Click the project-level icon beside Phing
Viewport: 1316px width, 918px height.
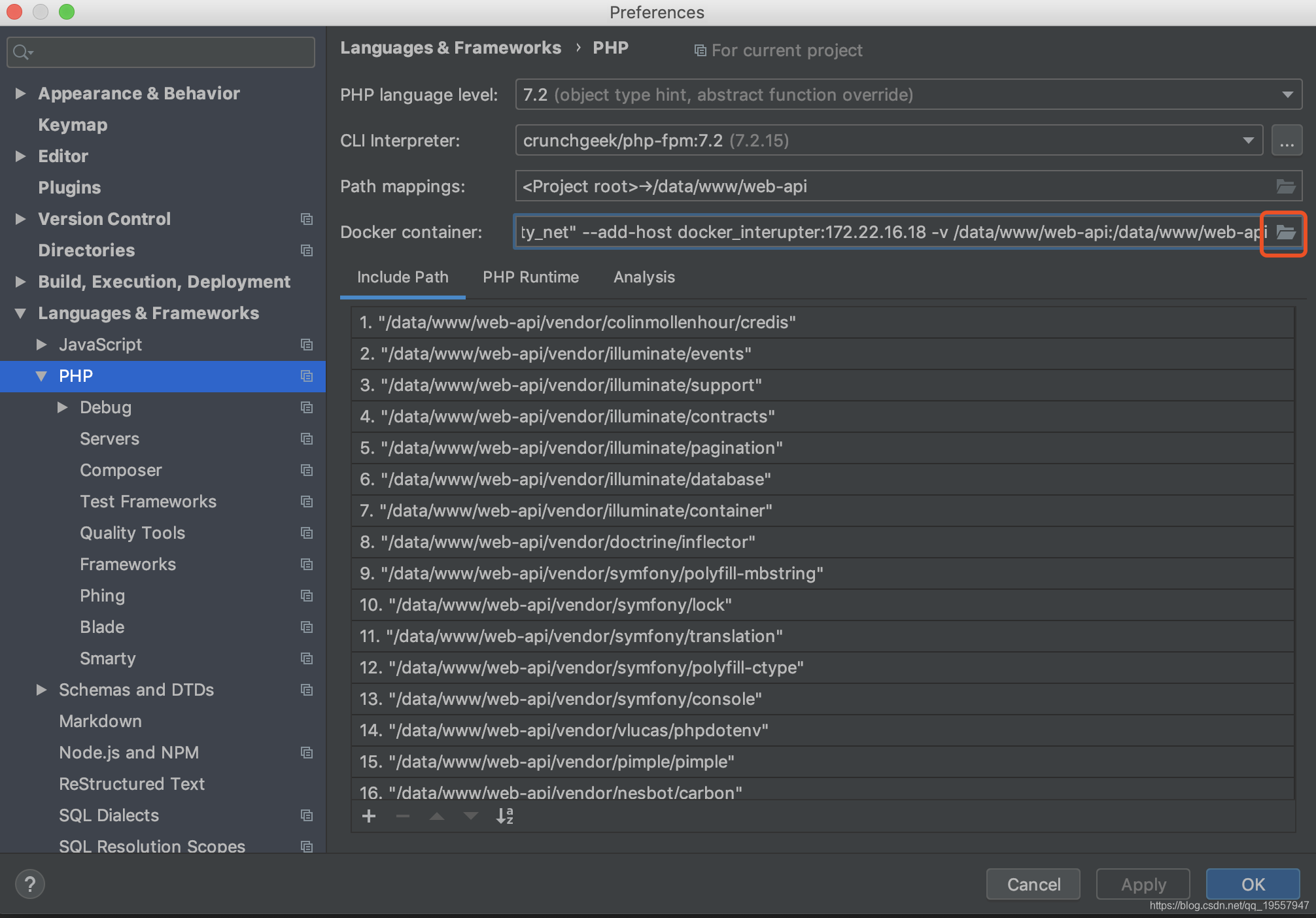pos(307,596)
